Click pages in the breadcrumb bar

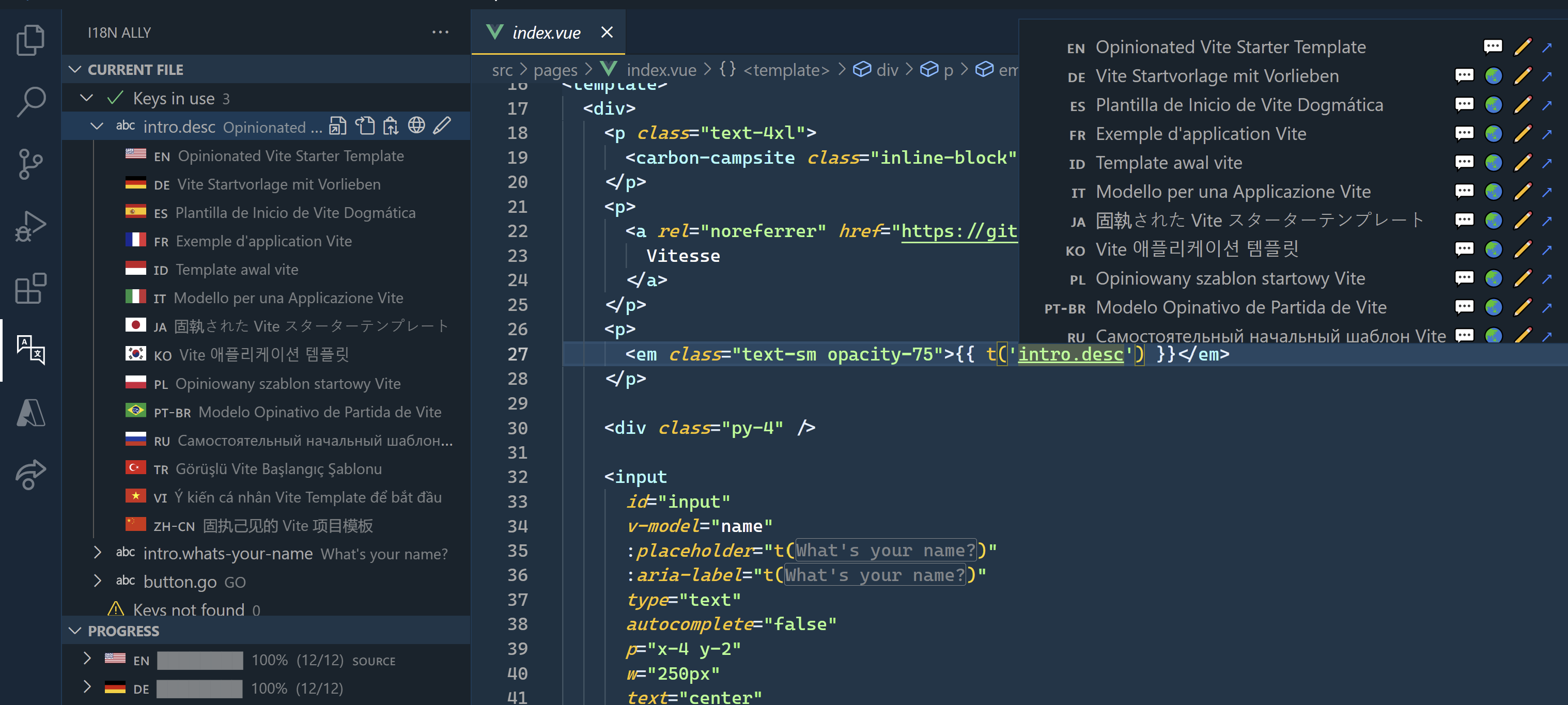554,69
